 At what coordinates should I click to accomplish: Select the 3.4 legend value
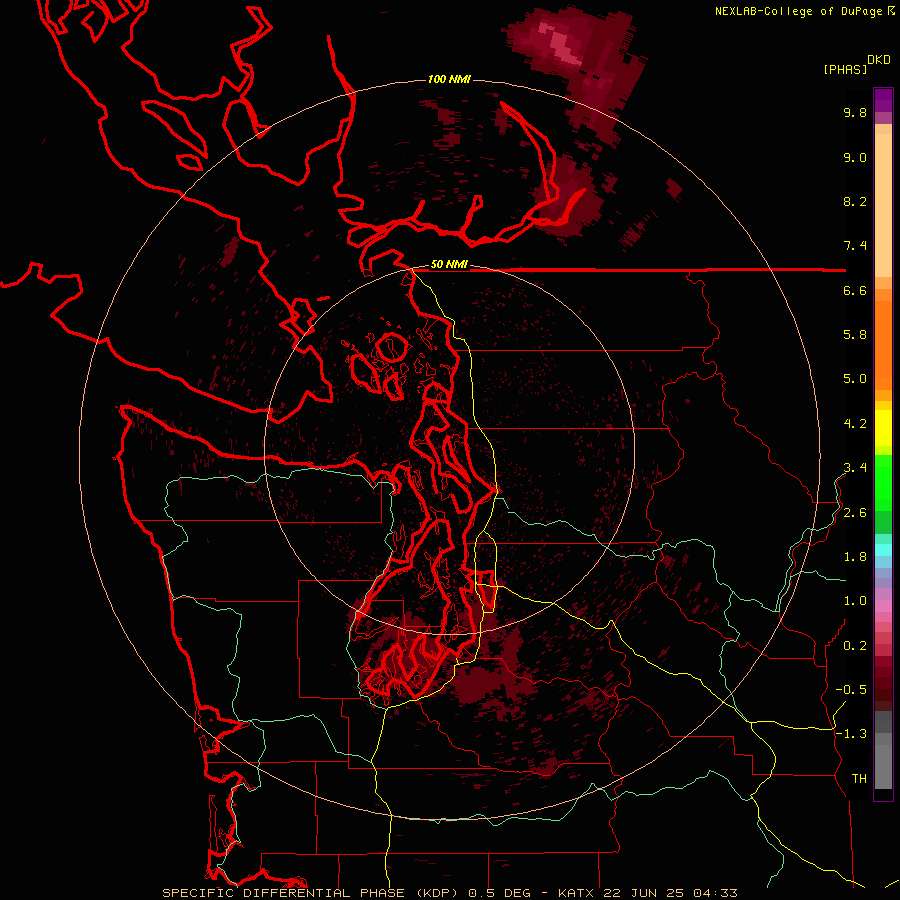coord(855,468)
